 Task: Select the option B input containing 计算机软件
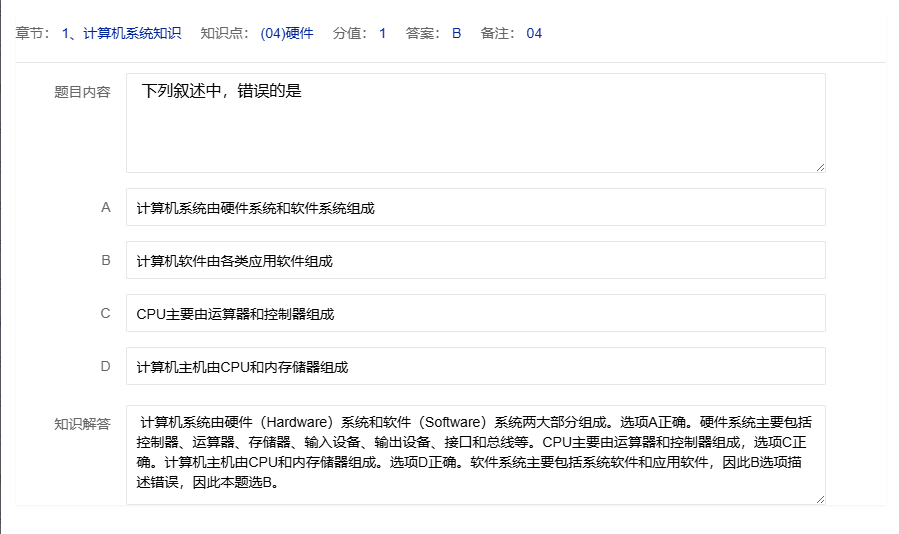[x=475, y=261]
